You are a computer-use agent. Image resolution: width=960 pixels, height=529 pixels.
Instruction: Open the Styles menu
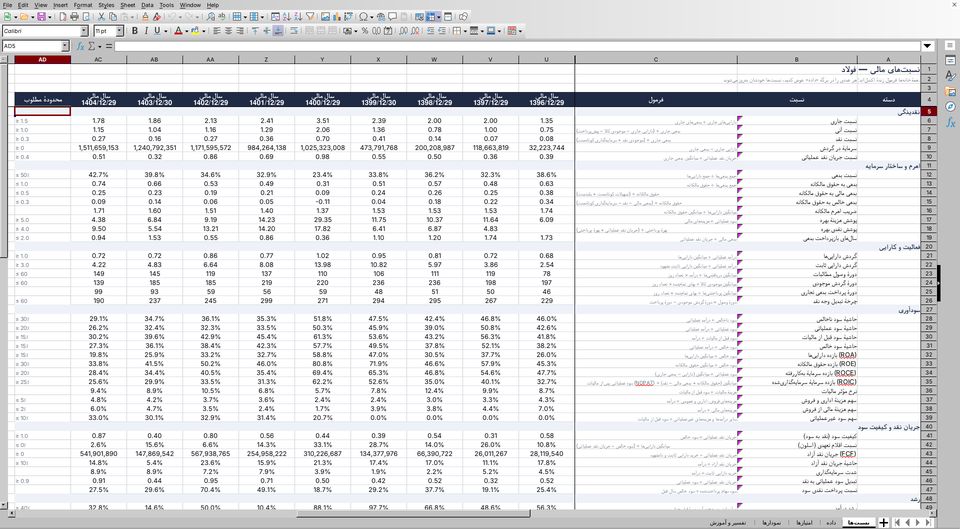(106, 5)
